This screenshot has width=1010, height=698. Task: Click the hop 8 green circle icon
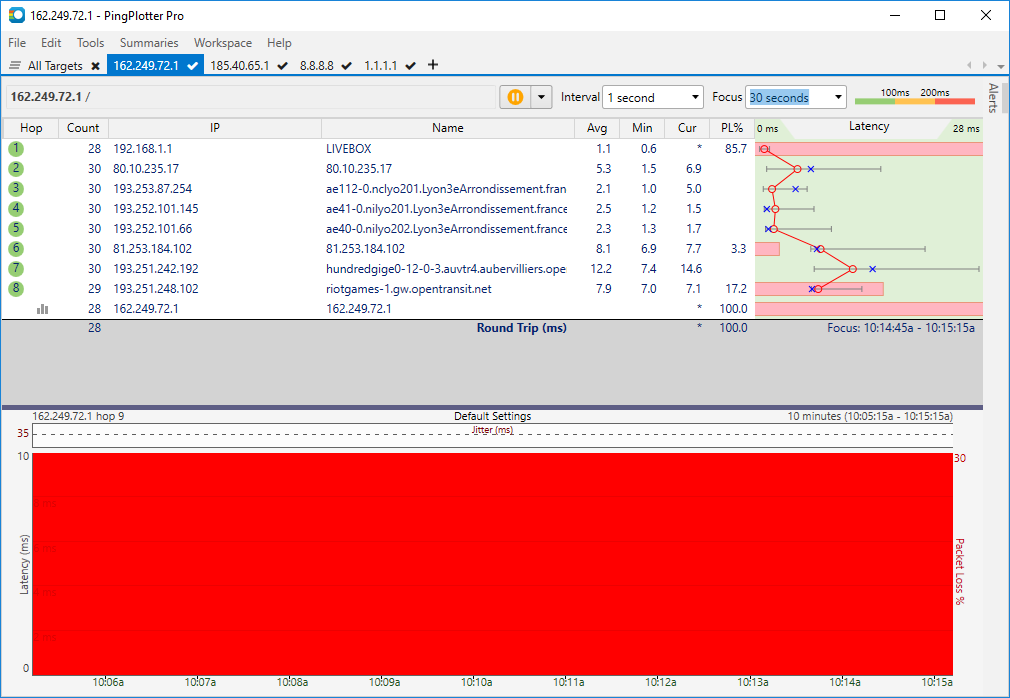click(x=16, y=289)
